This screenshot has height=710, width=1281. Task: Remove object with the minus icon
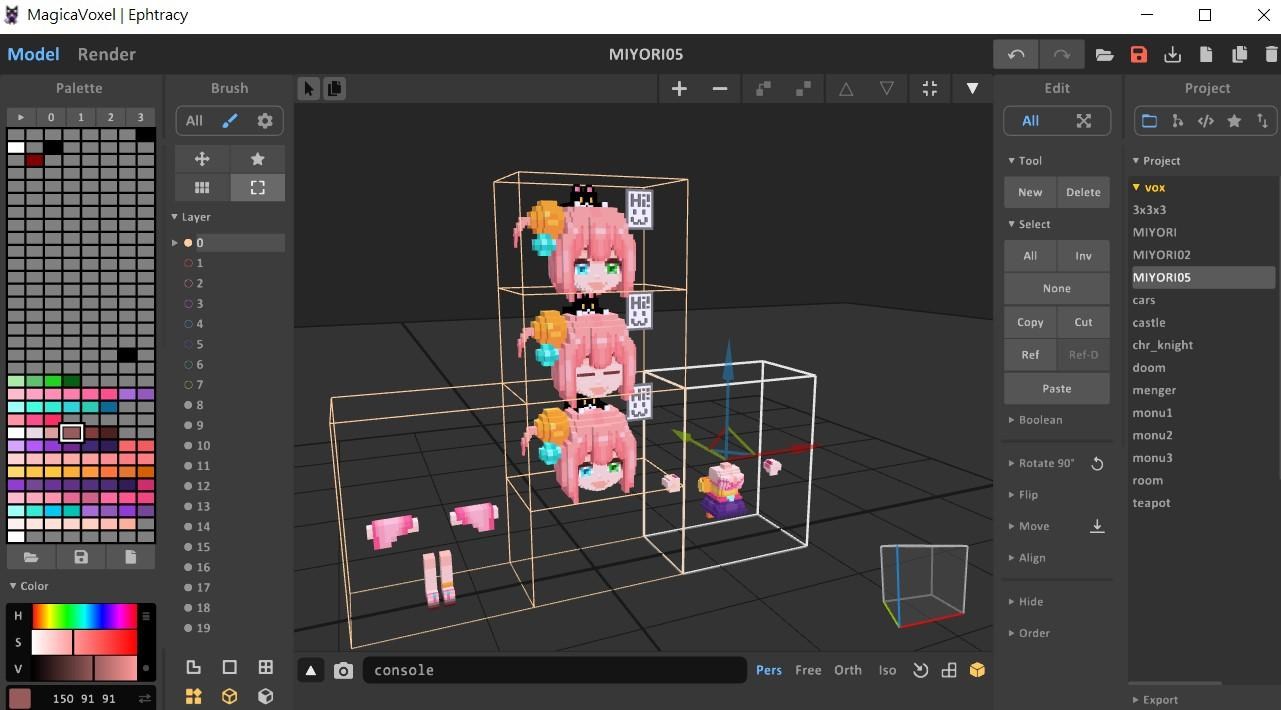tap(719, 89)
